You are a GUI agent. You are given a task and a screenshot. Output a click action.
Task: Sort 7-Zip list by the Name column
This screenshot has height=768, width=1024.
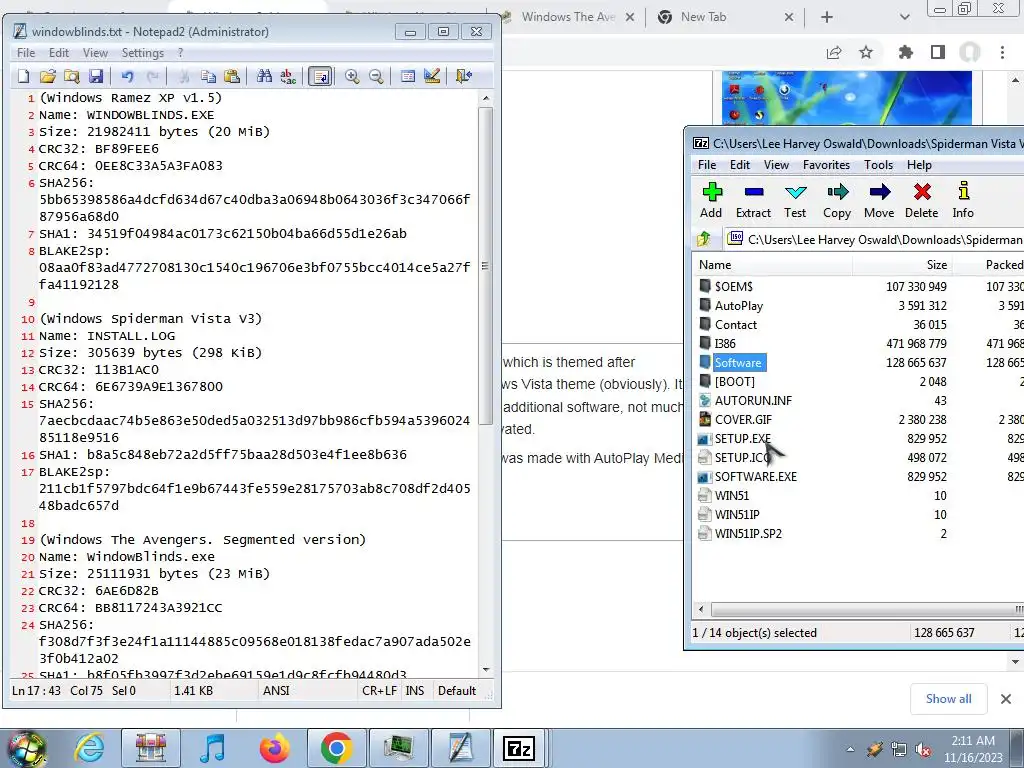pyautogui.click(x=773, y=264)
